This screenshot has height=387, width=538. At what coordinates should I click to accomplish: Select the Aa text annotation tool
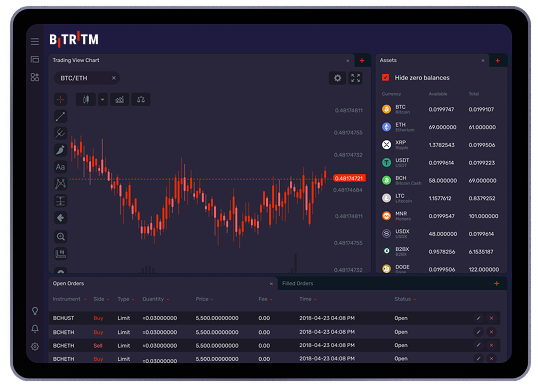(x=60, y=167)
